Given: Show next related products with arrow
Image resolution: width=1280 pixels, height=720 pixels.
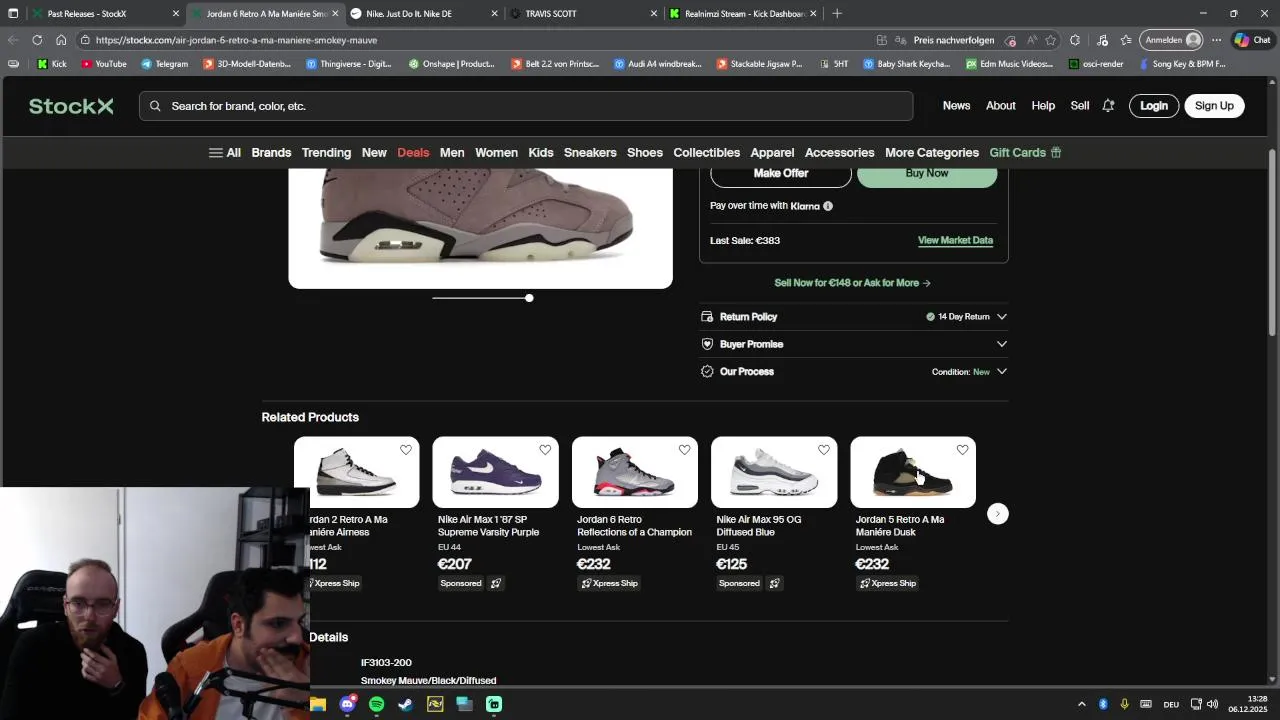Looking at the screenshot, I should coord(997,514).
